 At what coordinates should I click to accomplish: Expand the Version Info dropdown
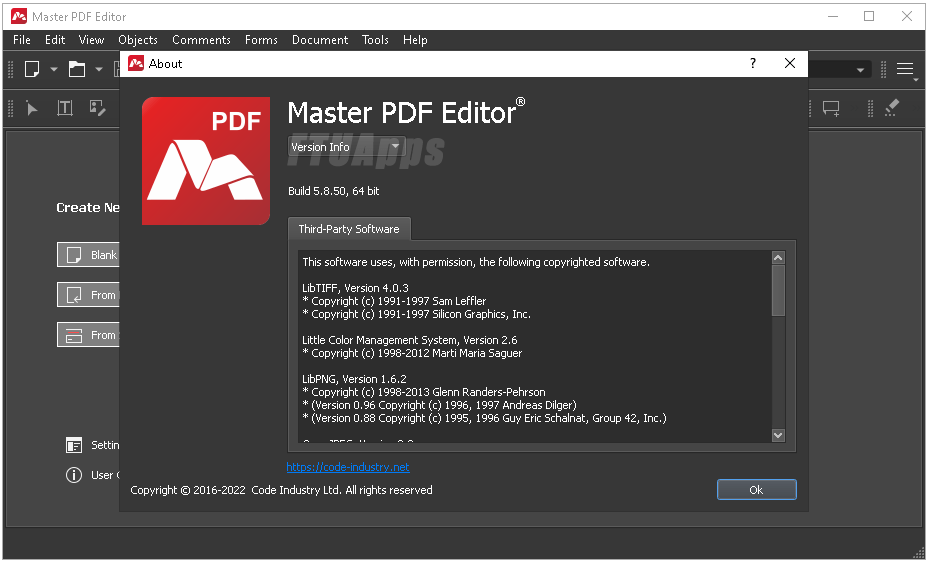tap(346, 146)
